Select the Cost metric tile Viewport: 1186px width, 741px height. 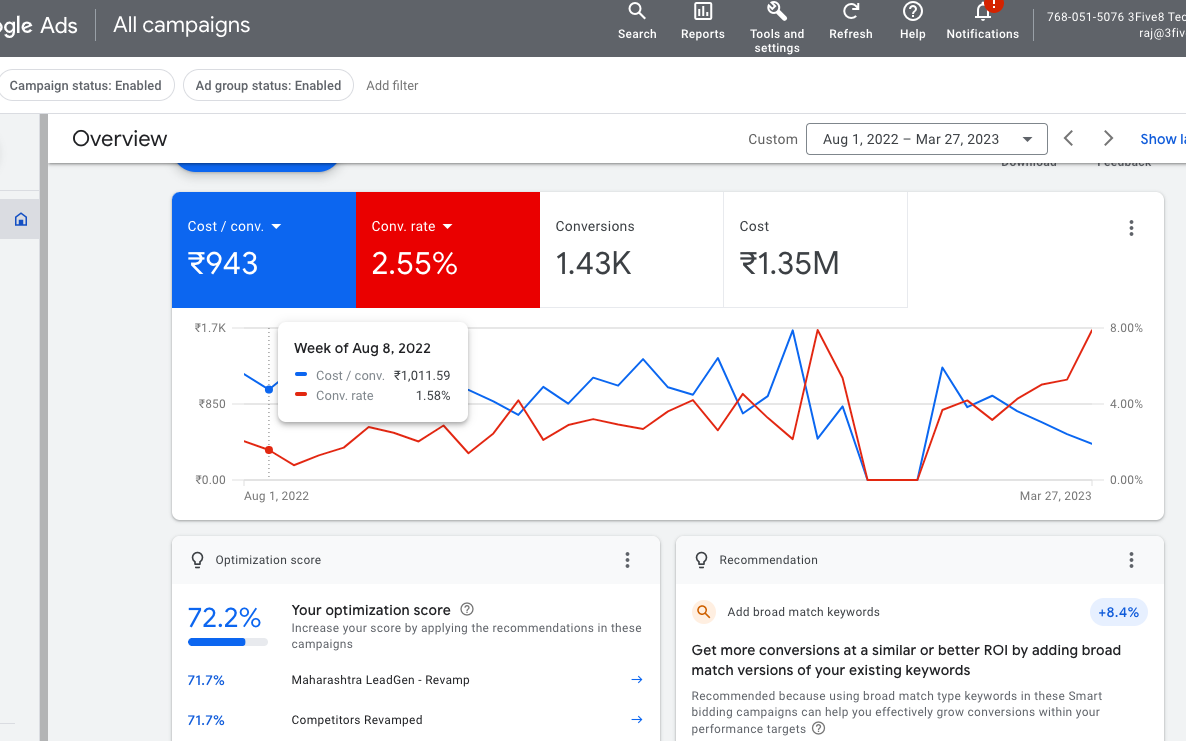pos(815,250)
